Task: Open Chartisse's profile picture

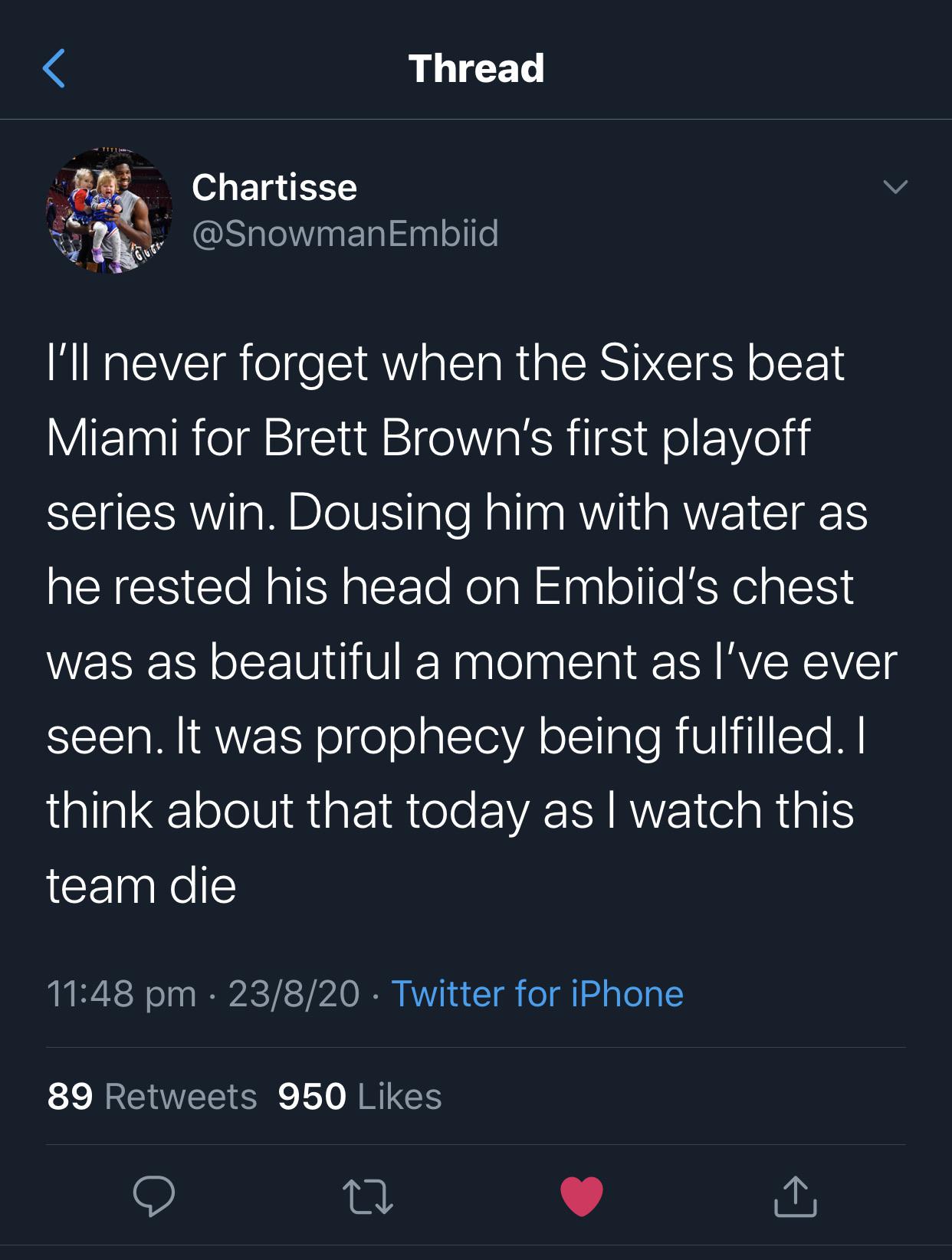Action: point(110,211)
